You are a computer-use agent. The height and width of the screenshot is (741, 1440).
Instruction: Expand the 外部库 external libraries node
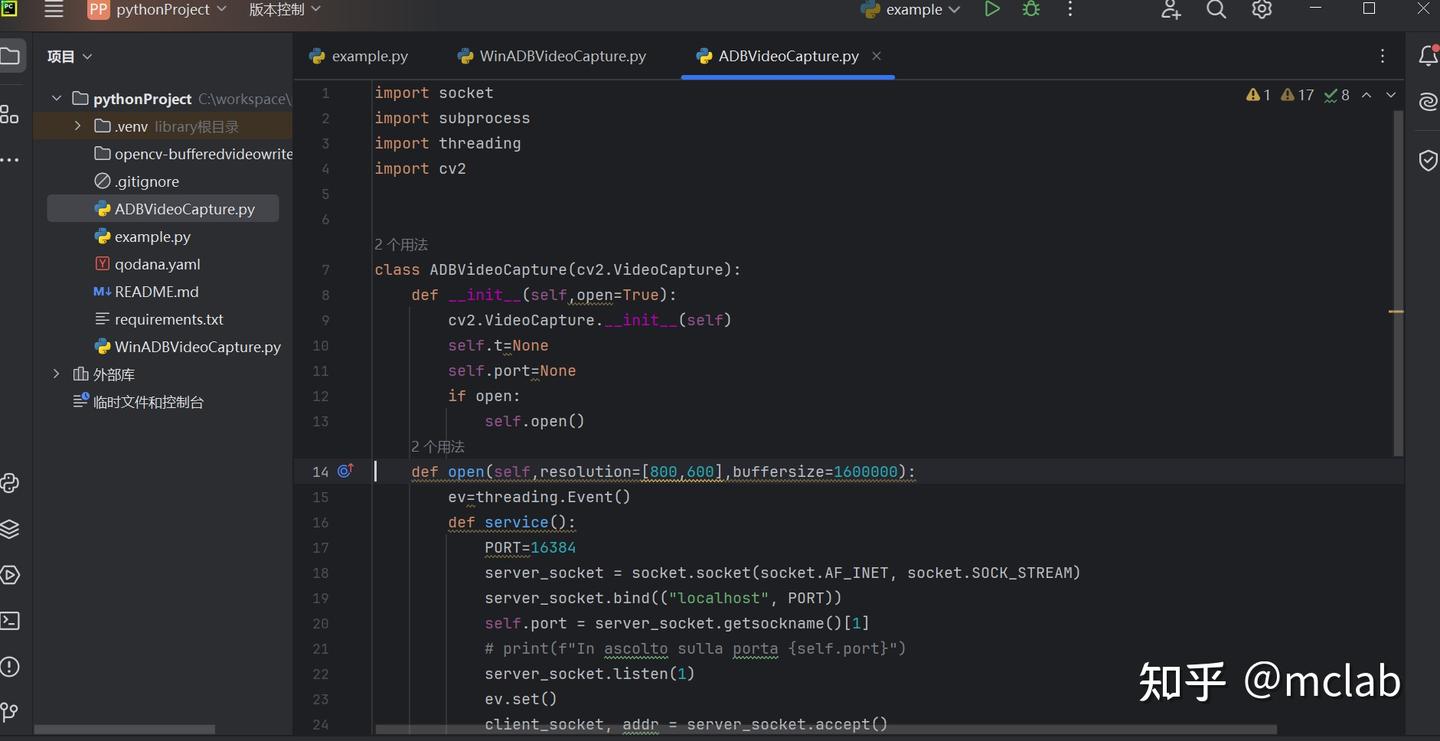(x=57, y=374)
